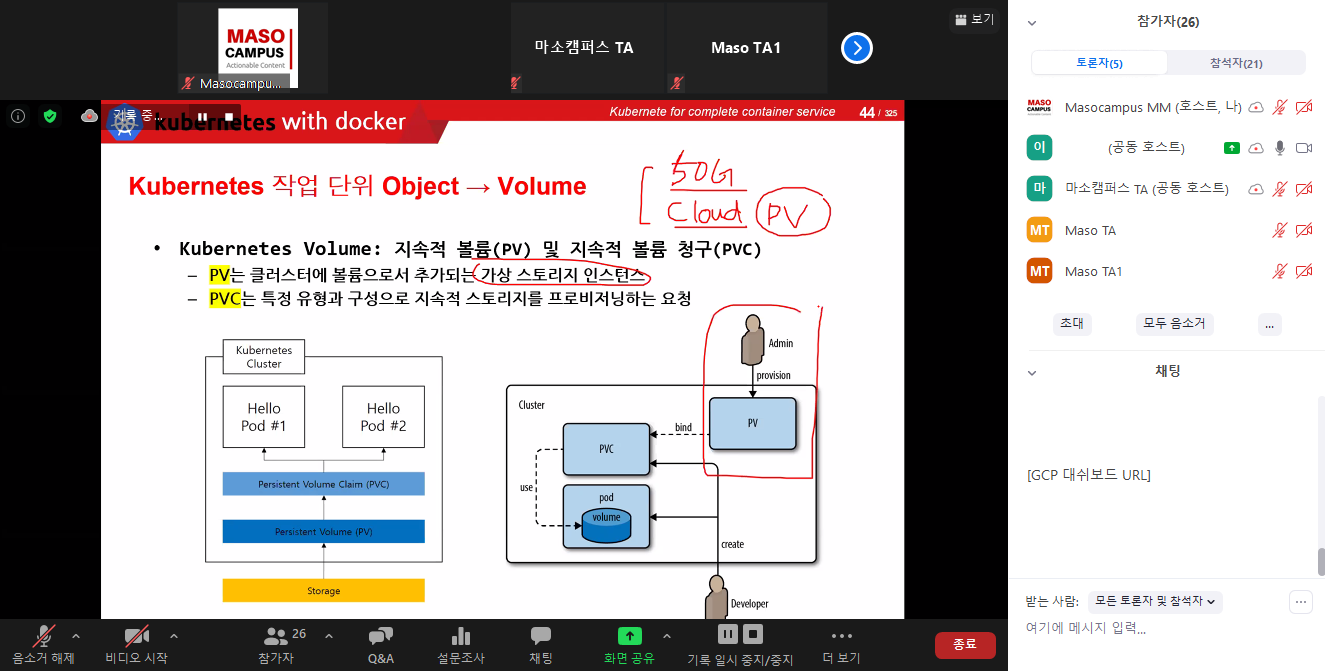This screenshot has height=671, width=1325.
Task: Click the green 화면 공유 icon
Action: coord(629,636)
